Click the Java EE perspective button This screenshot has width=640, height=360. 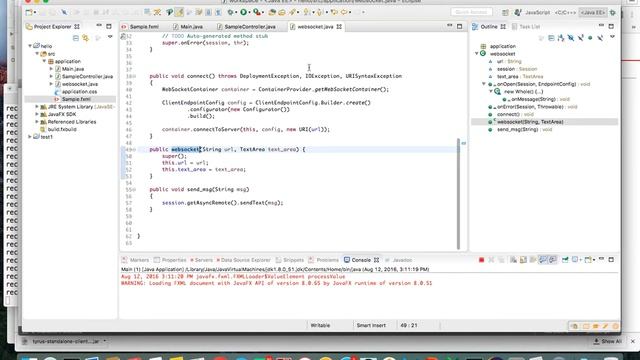pos(593,13)
